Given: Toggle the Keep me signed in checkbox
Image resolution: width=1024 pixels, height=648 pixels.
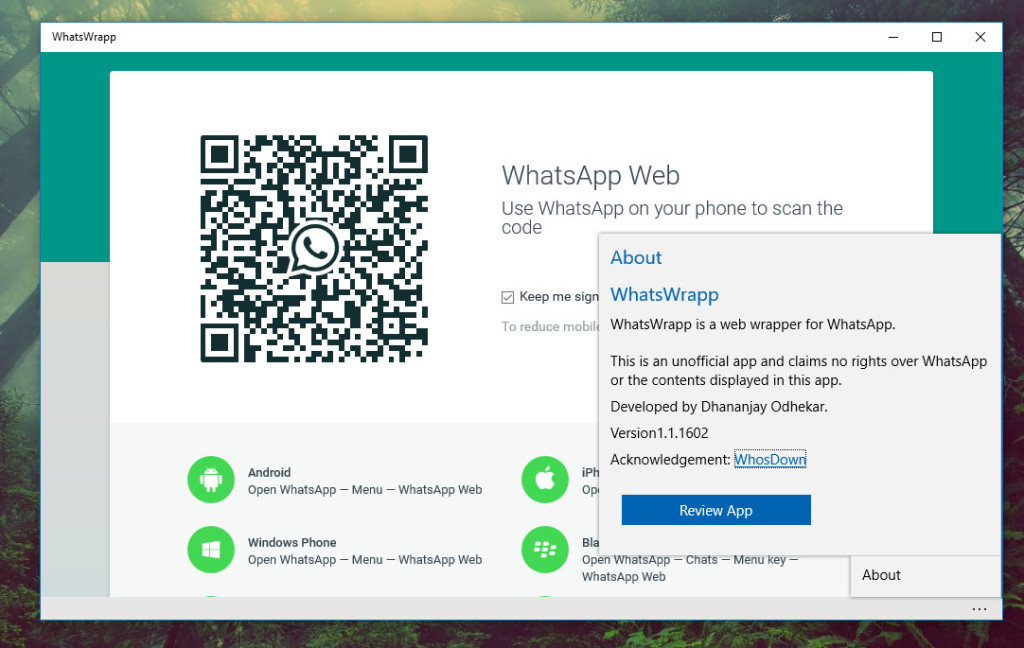Looking at the screenshot, I should [507, 297].
